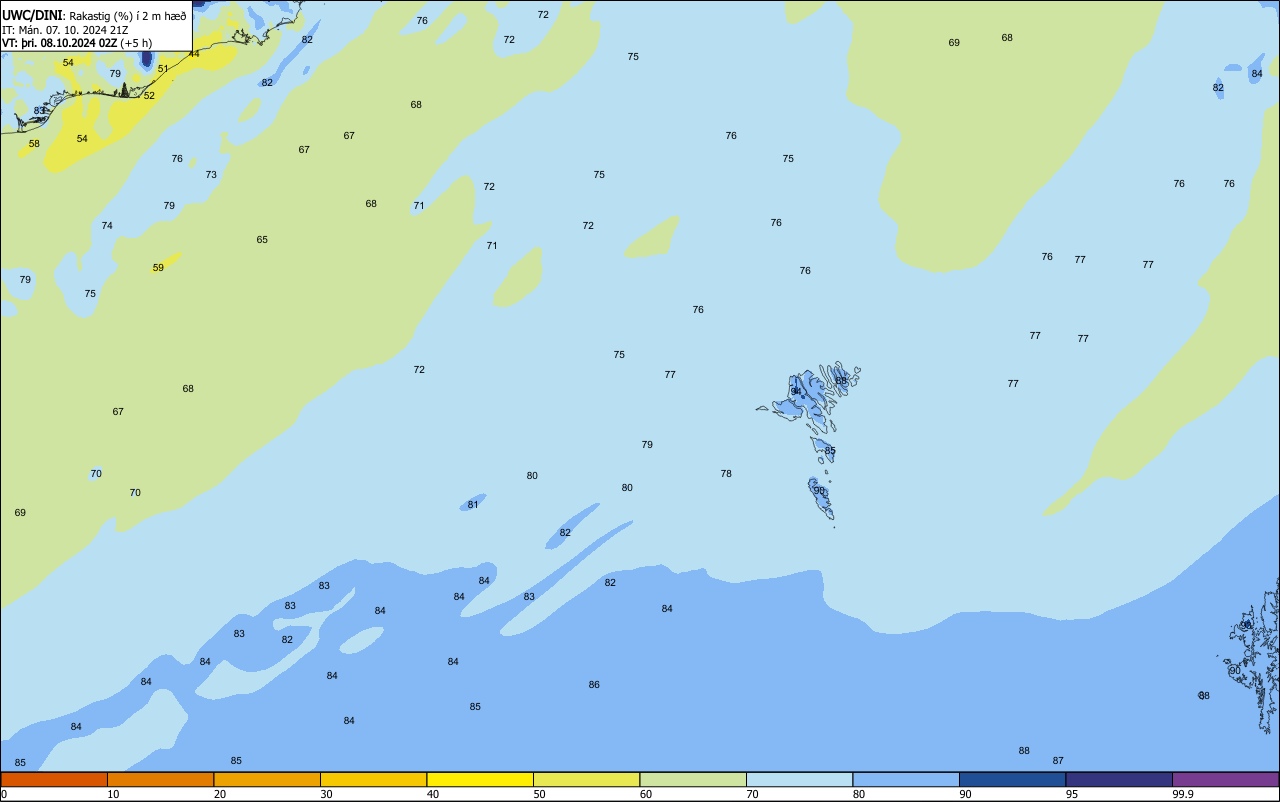
Task: Click the humidity value 51 on the map
Action: tap(163, 69)
